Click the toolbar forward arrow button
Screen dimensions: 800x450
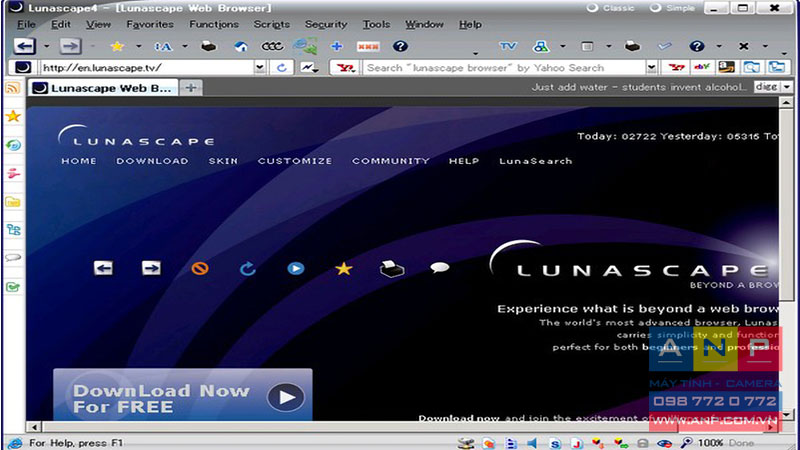pos(70,46)
